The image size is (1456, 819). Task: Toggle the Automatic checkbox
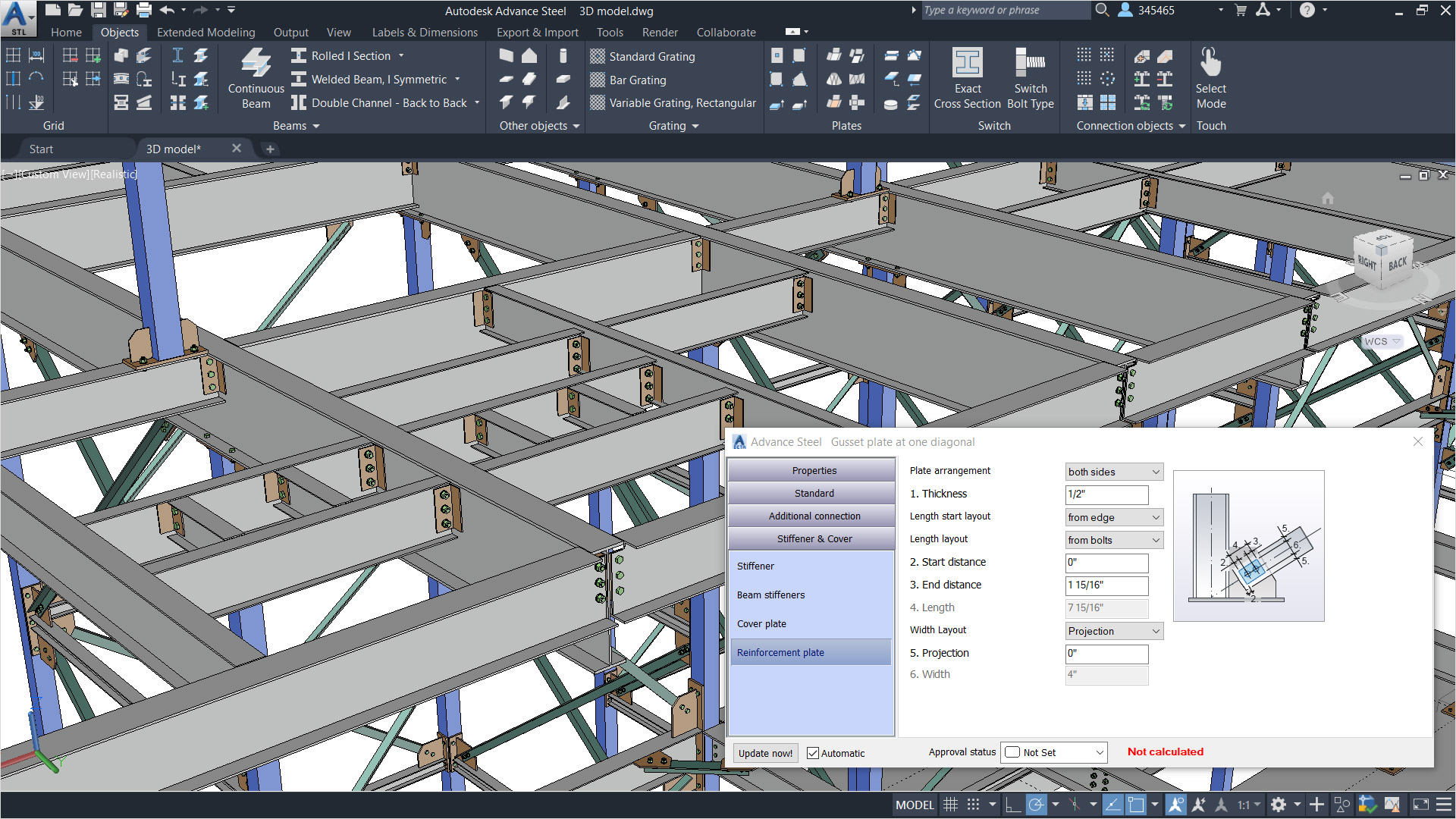click(813, 753)
